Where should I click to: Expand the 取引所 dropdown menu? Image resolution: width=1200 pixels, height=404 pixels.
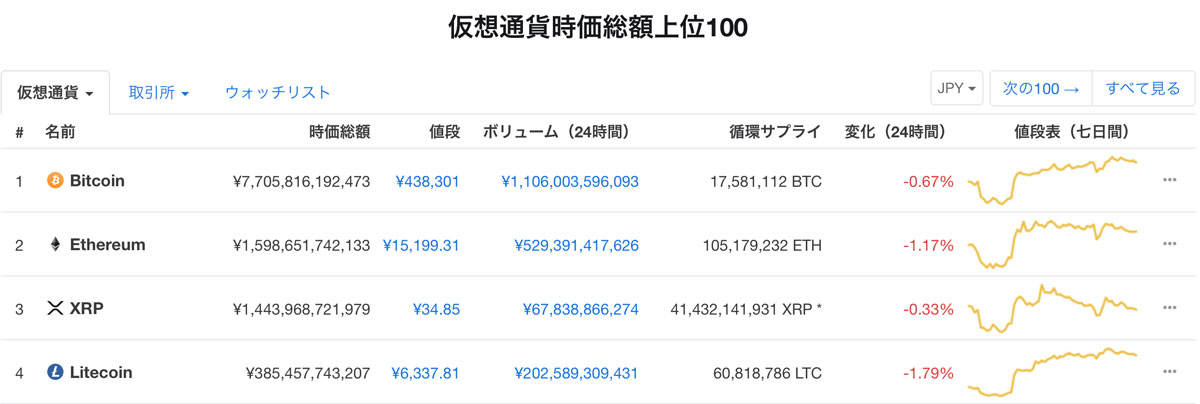click(x=159, y=92)
